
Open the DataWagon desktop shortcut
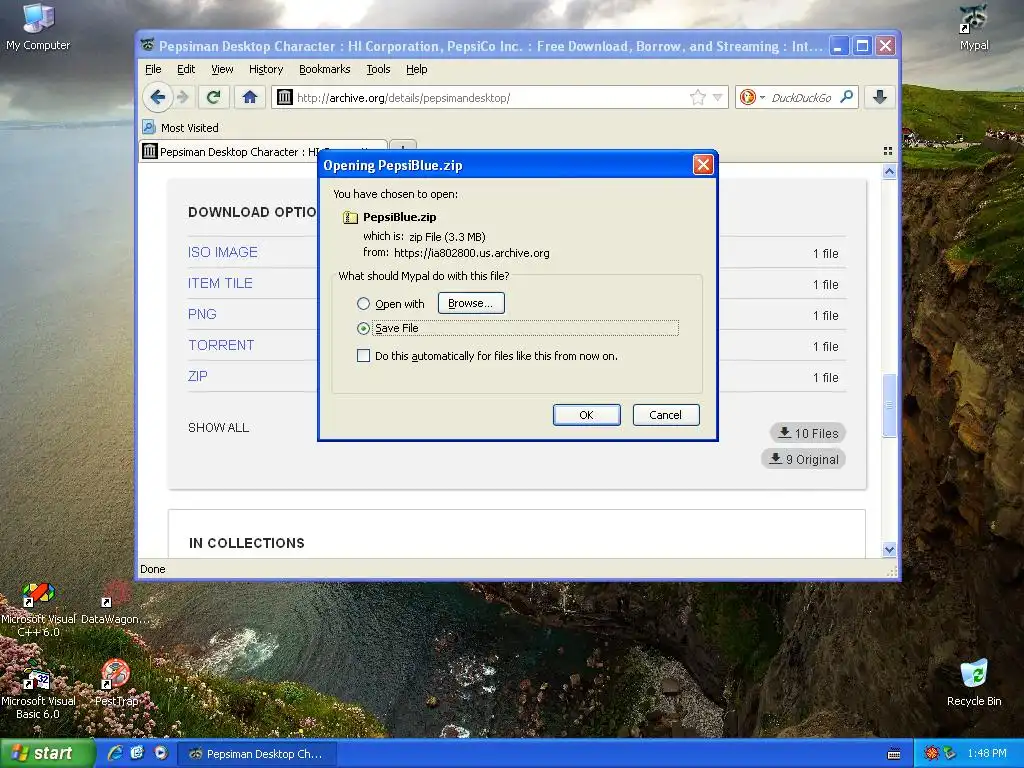(114, 603)
